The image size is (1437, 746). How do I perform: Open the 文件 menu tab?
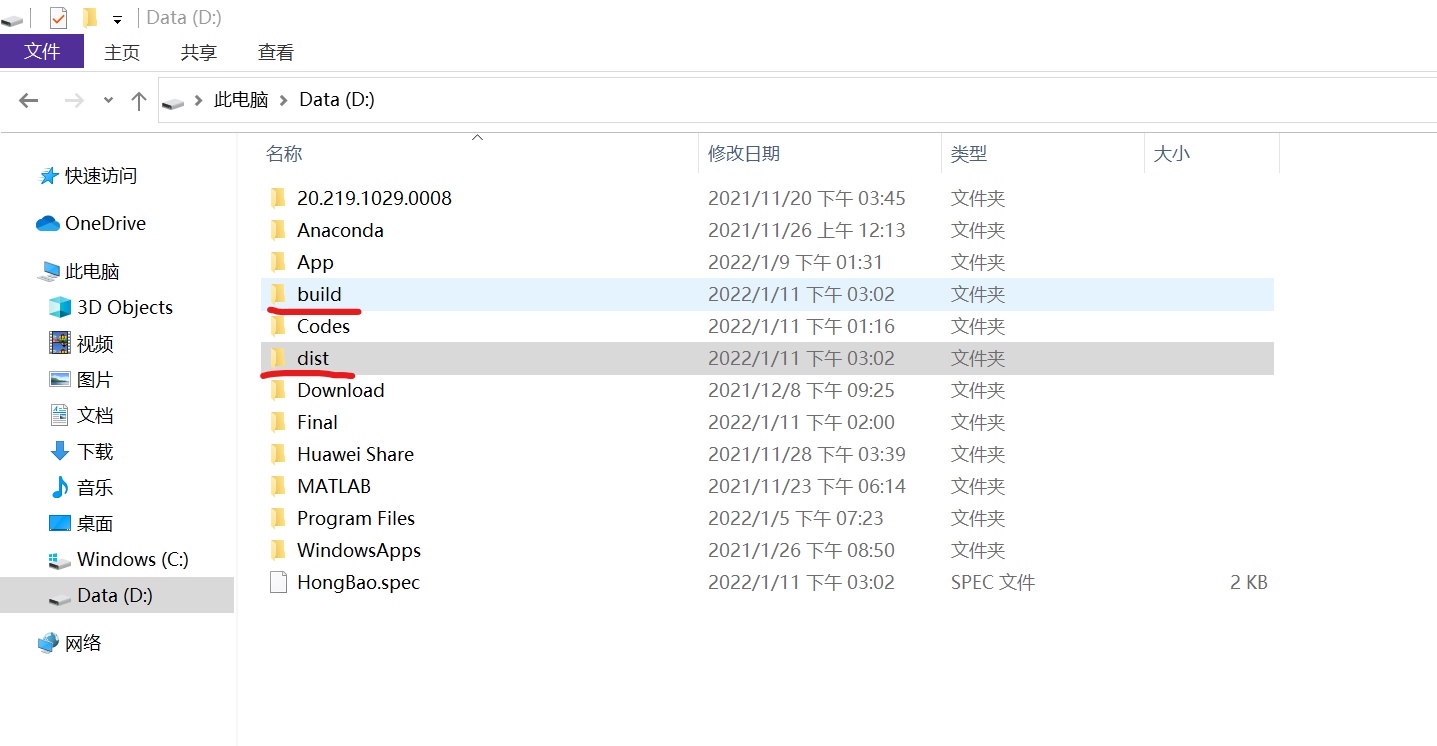[x=42, y=51]
